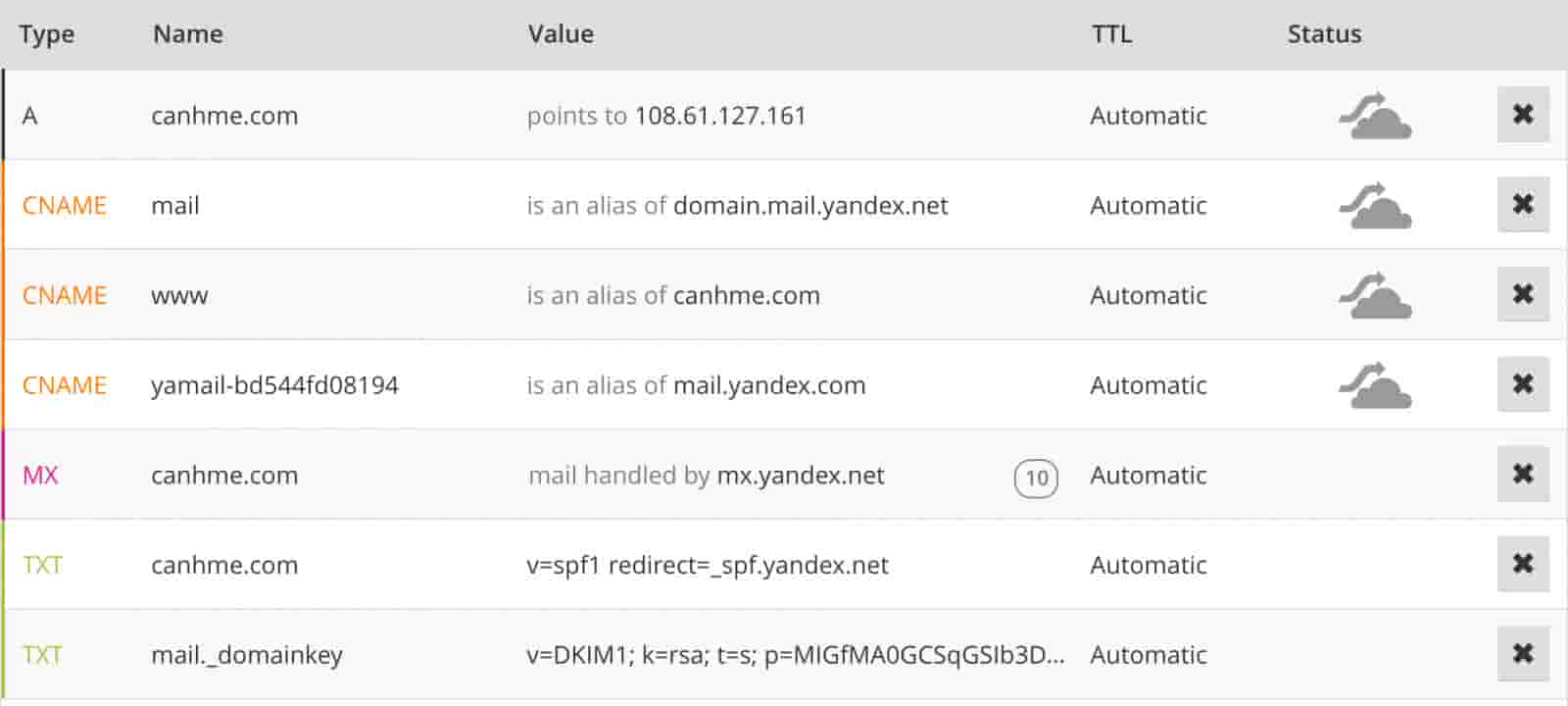Edit name field yamail-bd544fd08194
The width and height of the screenshot is (1568, 706).
tap(274, 385)
